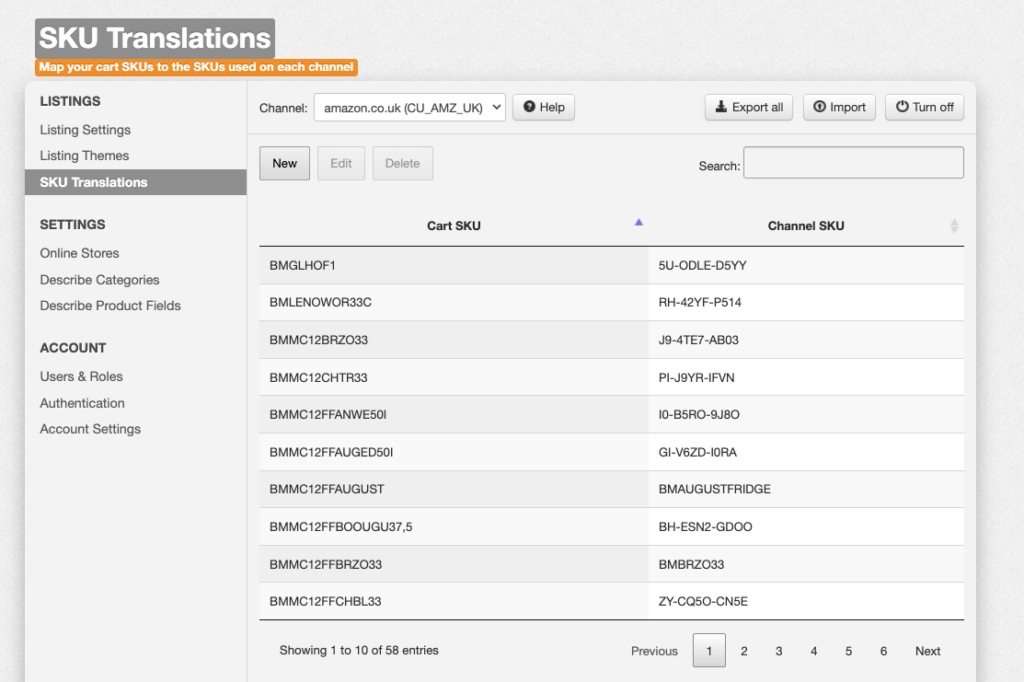Viewport: 1024px width, 682px height.
Task: Click the New button
Action: point(285,163)
